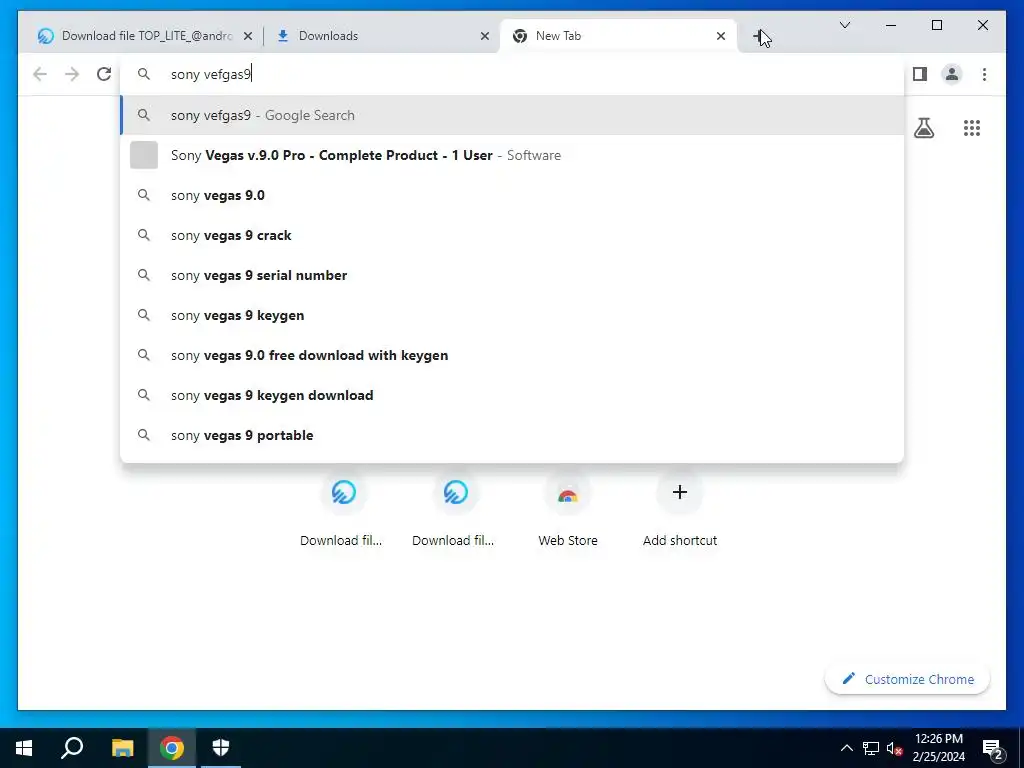The image size is (1024, 768).
Task: Close the New Tab tab
Action: tap(721, 37)
